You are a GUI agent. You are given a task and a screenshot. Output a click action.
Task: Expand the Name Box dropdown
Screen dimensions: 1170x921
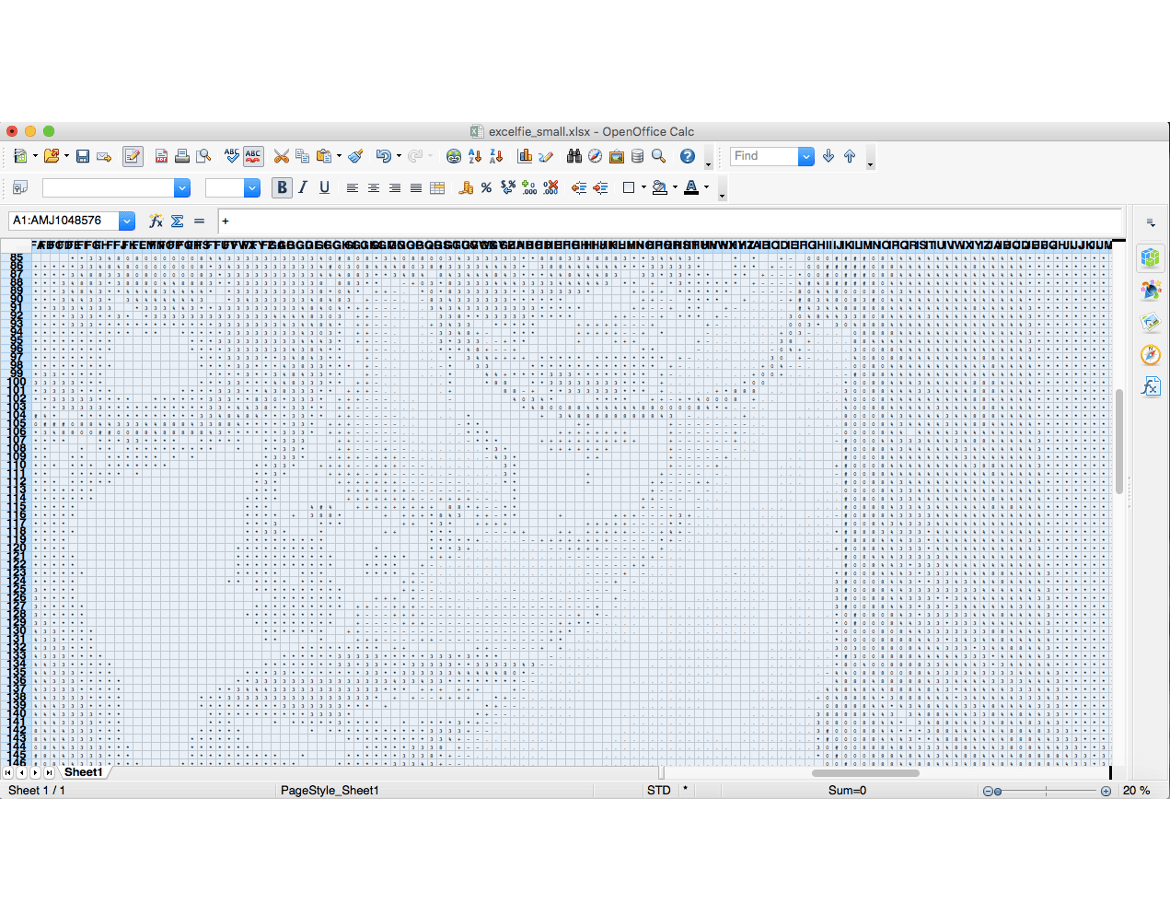127,221
